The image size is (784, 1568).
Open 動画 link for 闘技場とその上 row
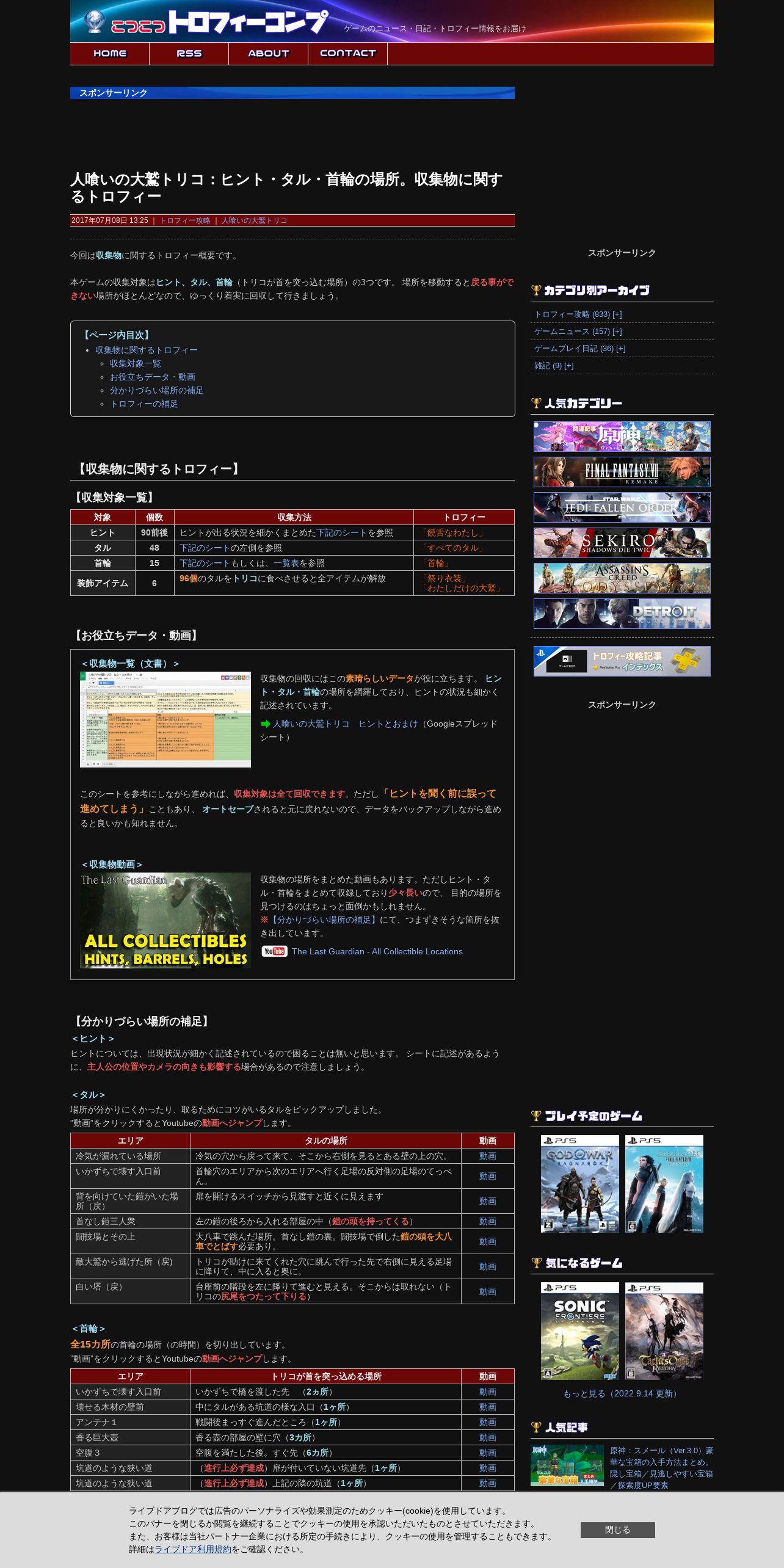pyautogui.click(x=487, y=1241)
